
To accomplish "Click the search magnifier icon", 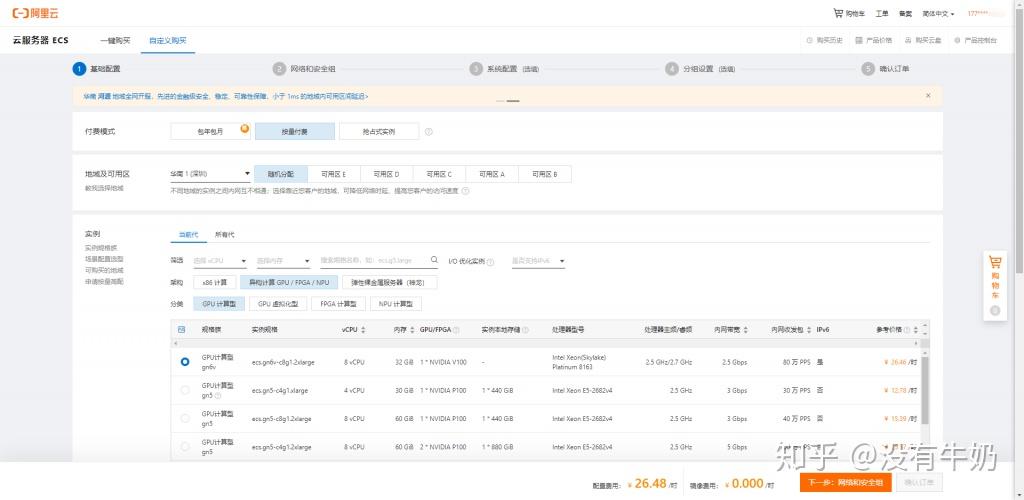I will pos(434,260).
